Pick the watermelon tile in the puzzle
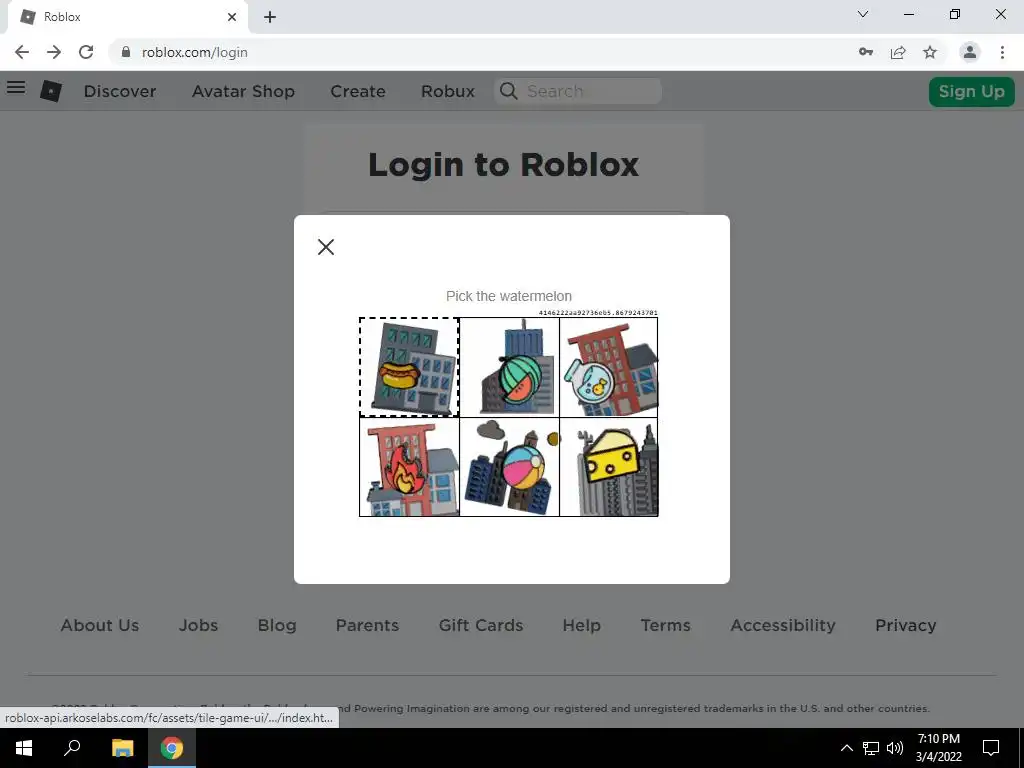Viewport: 1024px width, 768px height. pyautogui.click(x=509, y=367)
